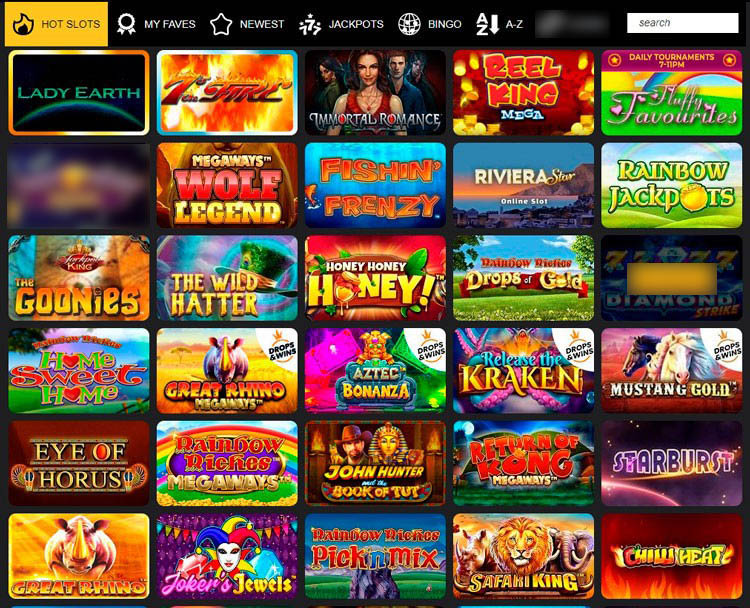Click the A-Z sort icon
The width and height of the screenshot is (750, 608).
(x=487, y=24)
